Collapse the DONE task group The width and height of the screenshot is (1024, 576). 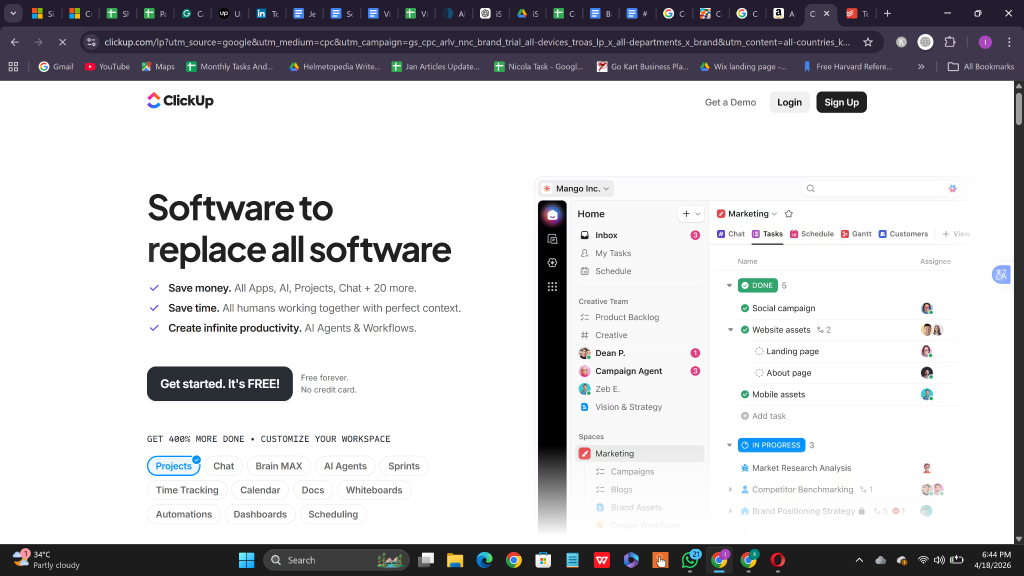pos(729,285)
